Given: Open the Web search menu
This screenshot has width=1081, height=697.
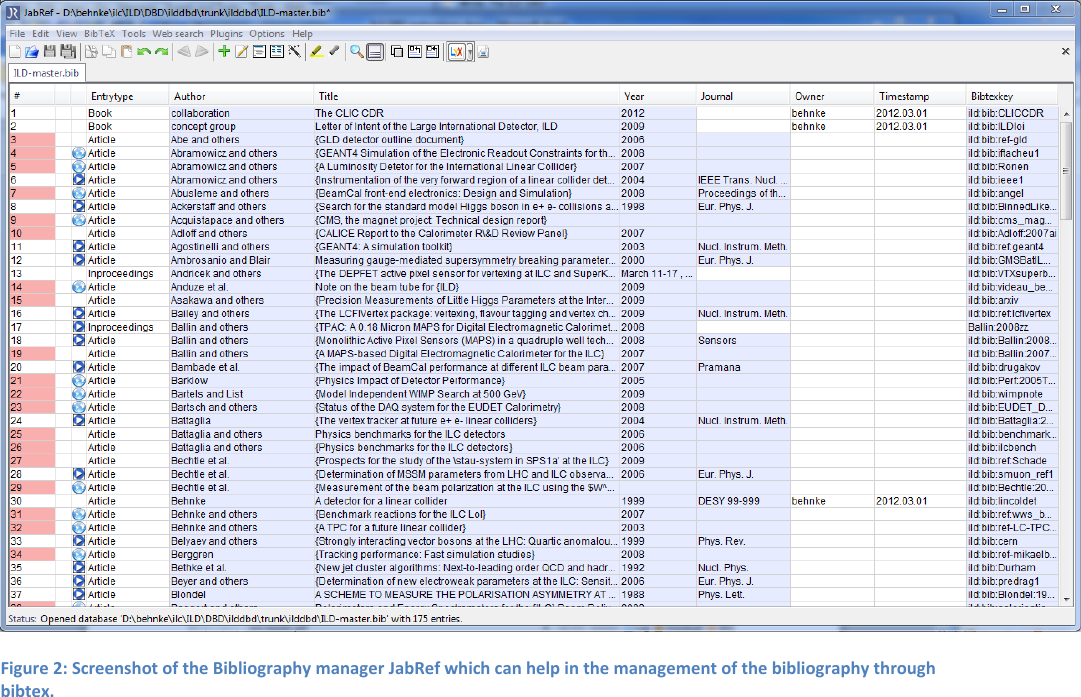Looking at the screenshot, I should 177,33.
